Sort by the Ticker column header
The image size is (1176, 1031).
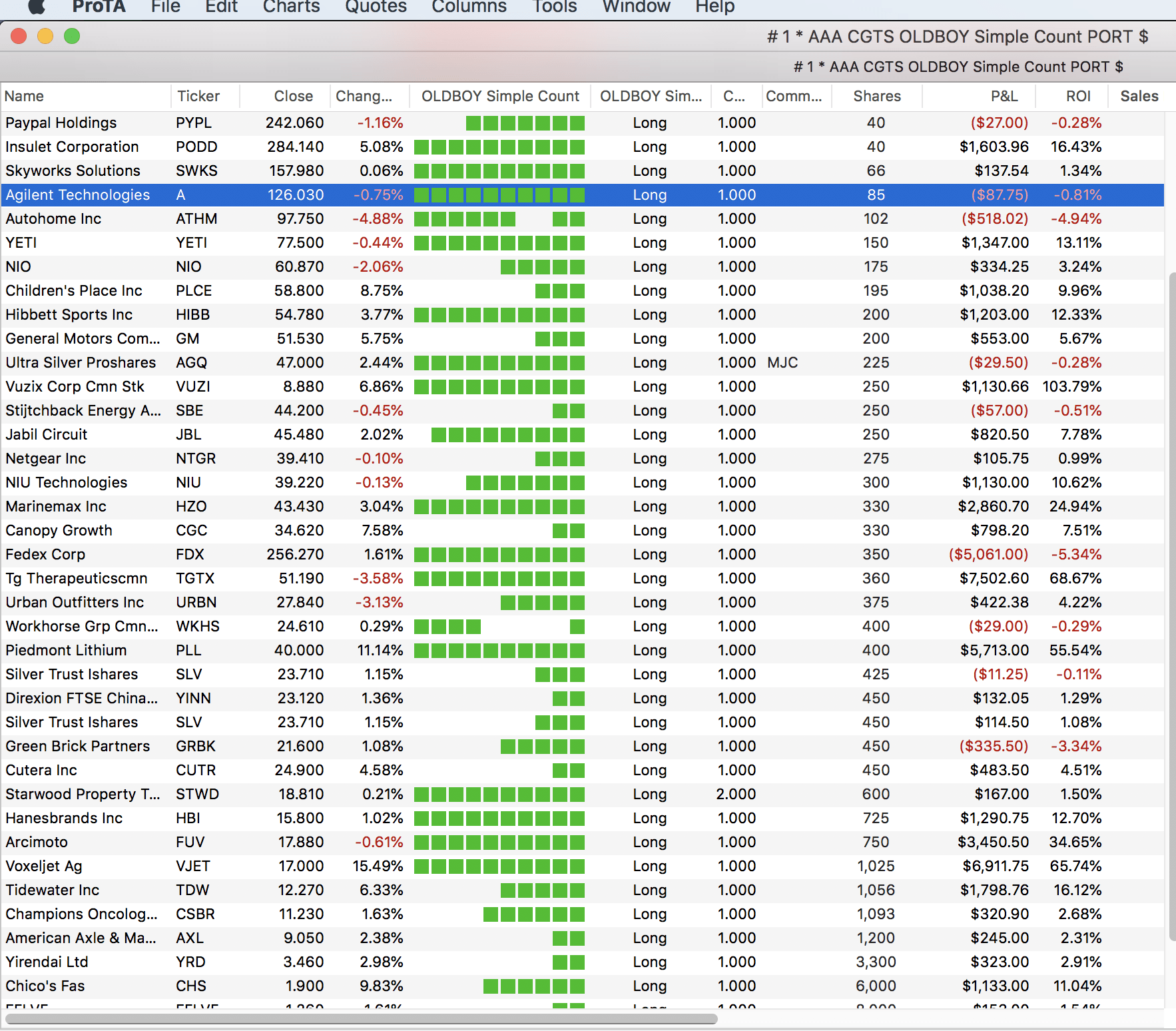(205, 96)
